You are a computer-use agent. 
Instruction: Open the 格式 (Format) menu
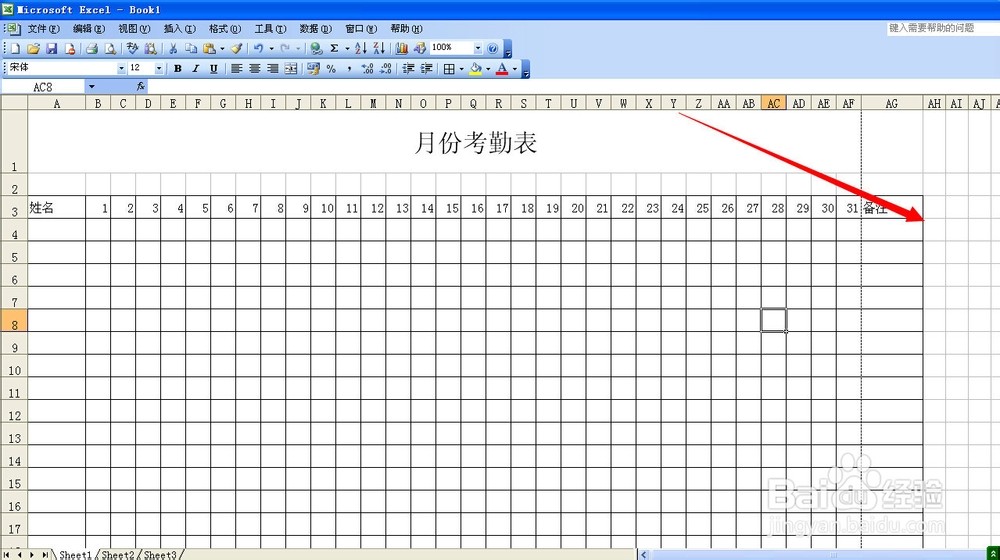(224, 29)
